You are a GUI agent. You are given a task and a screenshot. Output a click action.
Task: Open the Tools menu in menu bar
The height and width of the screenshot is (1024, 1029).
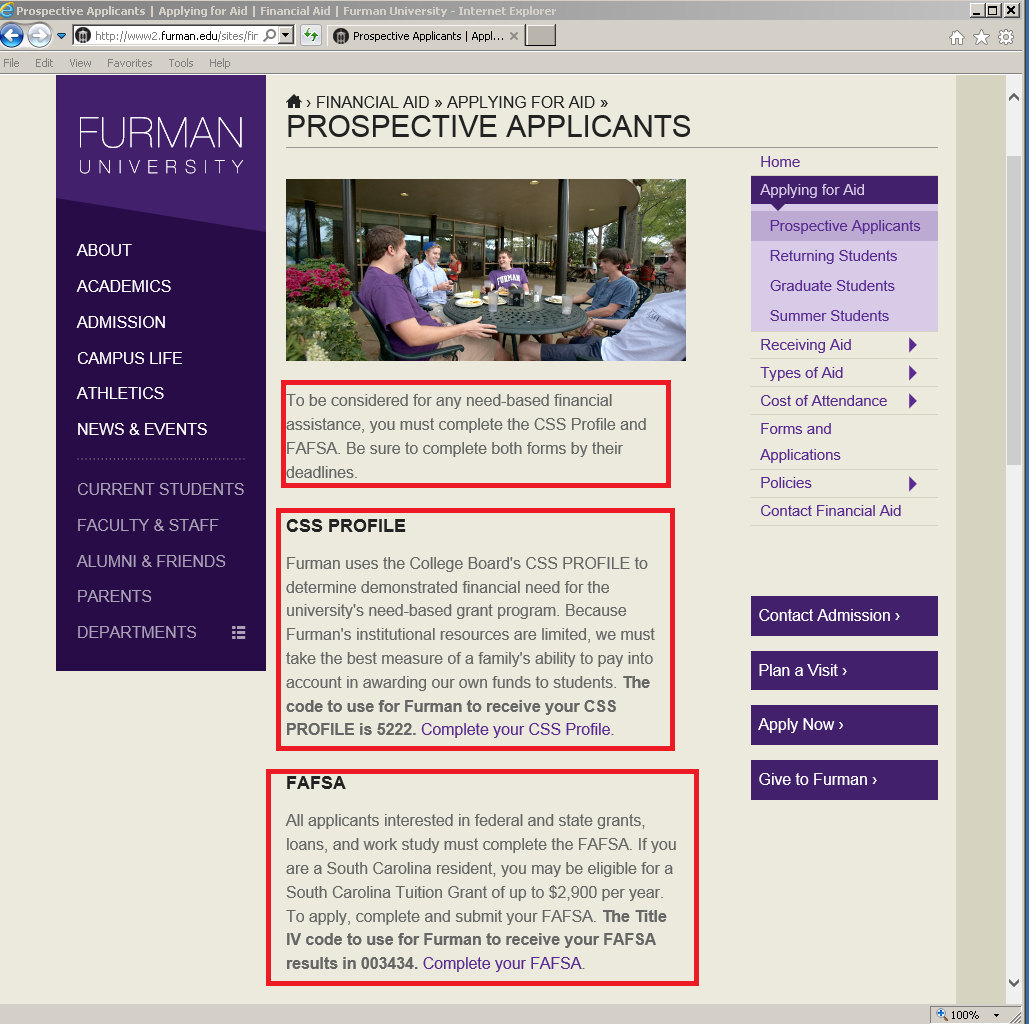pos(181,63)
